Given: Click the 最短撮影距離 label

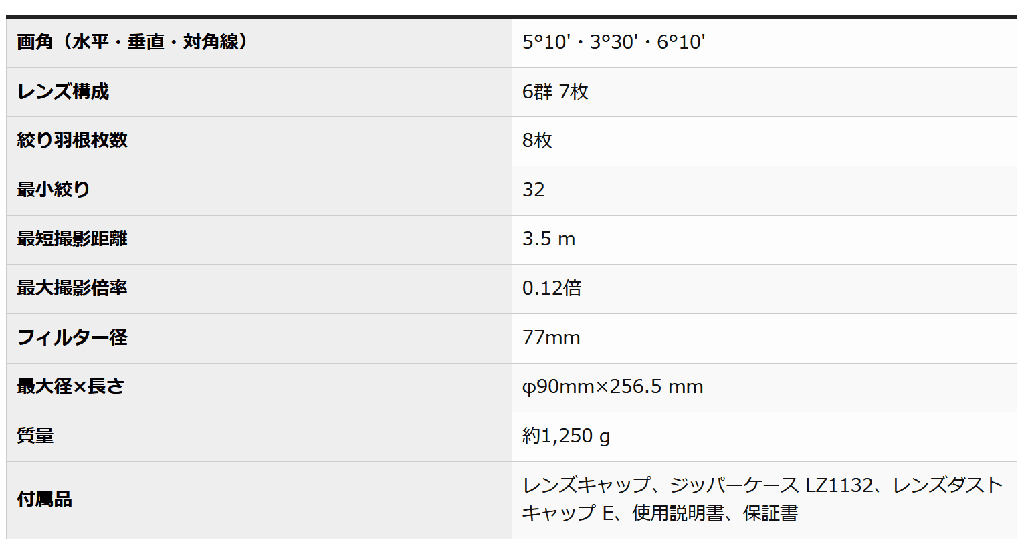Looking at the screenshot, I should pyautogui.click(x=72, y=239).
